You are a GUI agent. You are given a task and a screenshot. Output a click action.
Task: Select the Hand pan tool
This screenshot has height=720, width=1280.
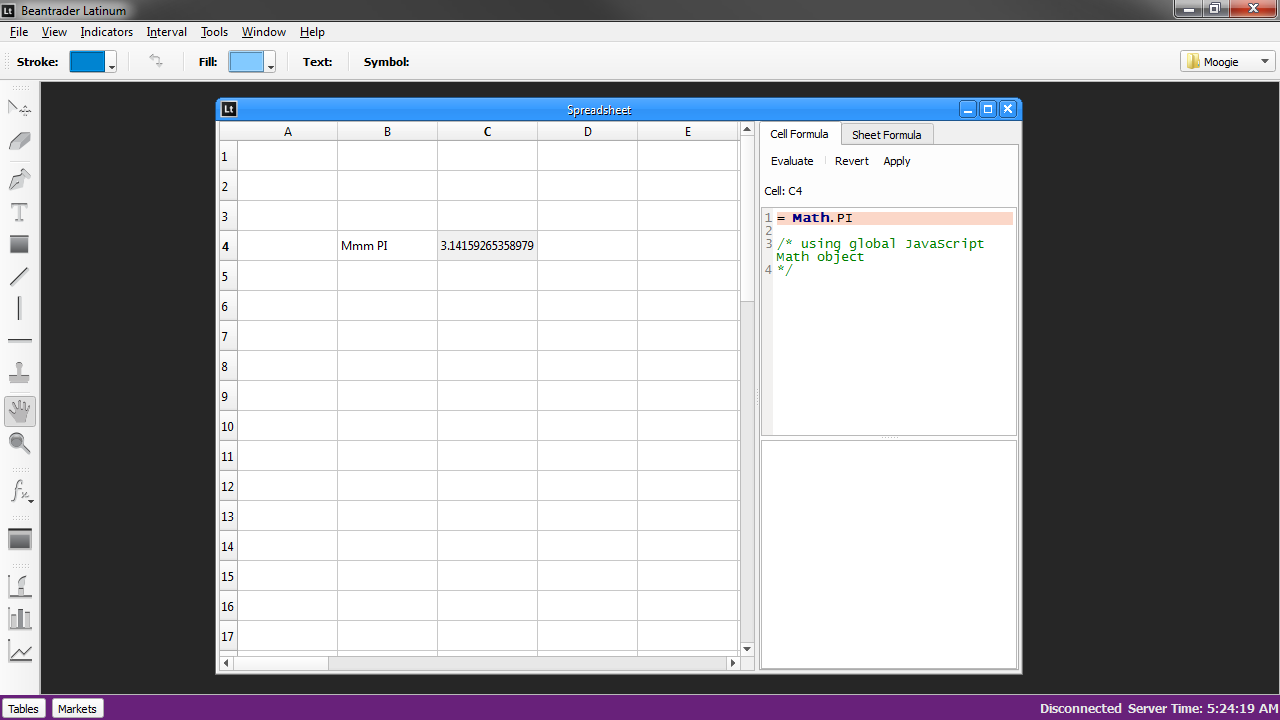pos(20,411)
